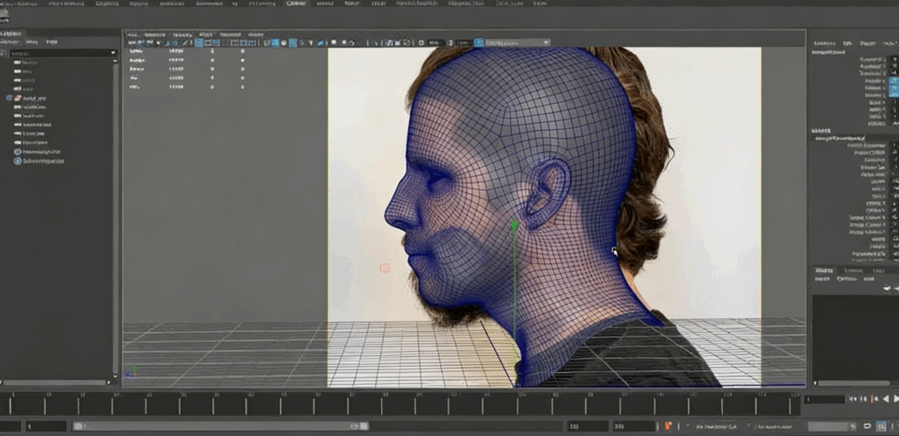Switch to the Display tab in layer editor

823,270
